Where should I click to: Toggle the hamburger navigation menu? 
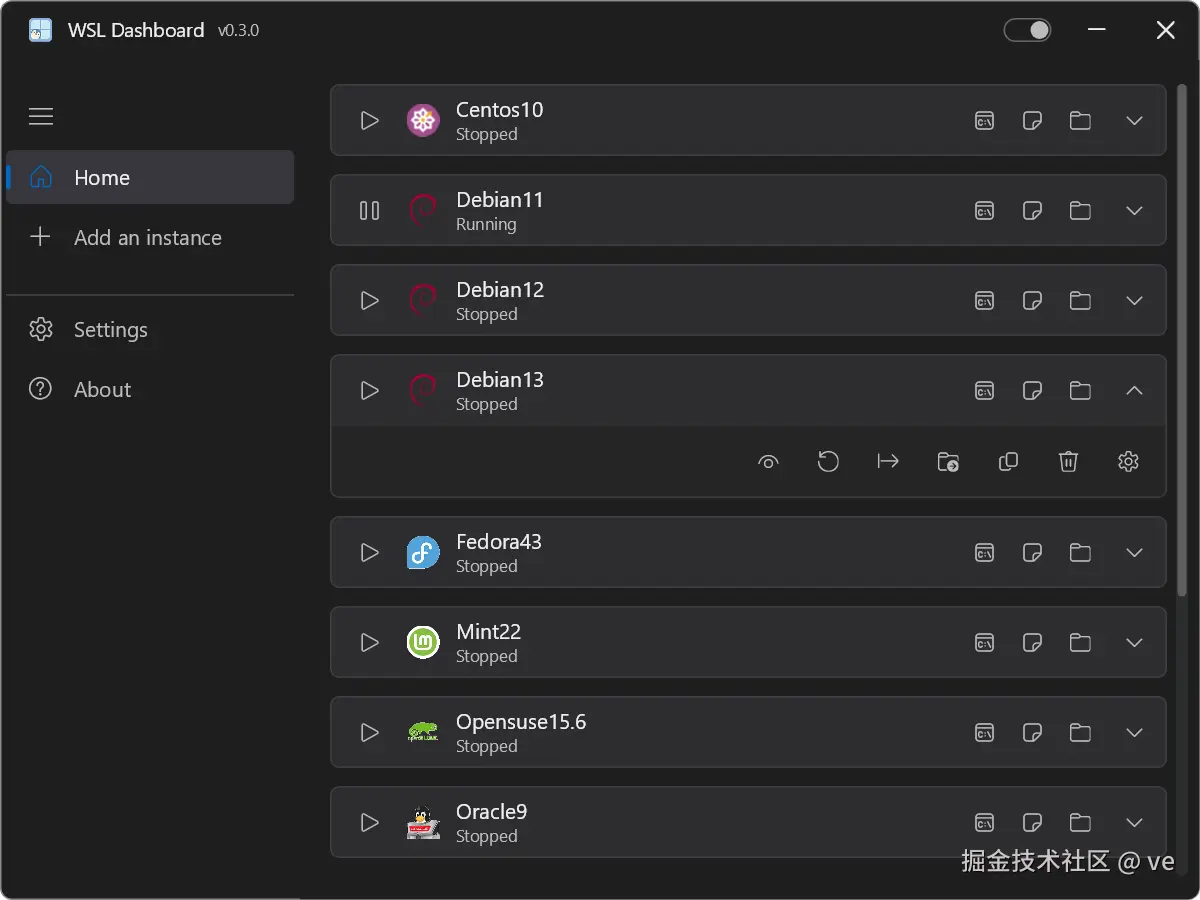pos(41,117)
